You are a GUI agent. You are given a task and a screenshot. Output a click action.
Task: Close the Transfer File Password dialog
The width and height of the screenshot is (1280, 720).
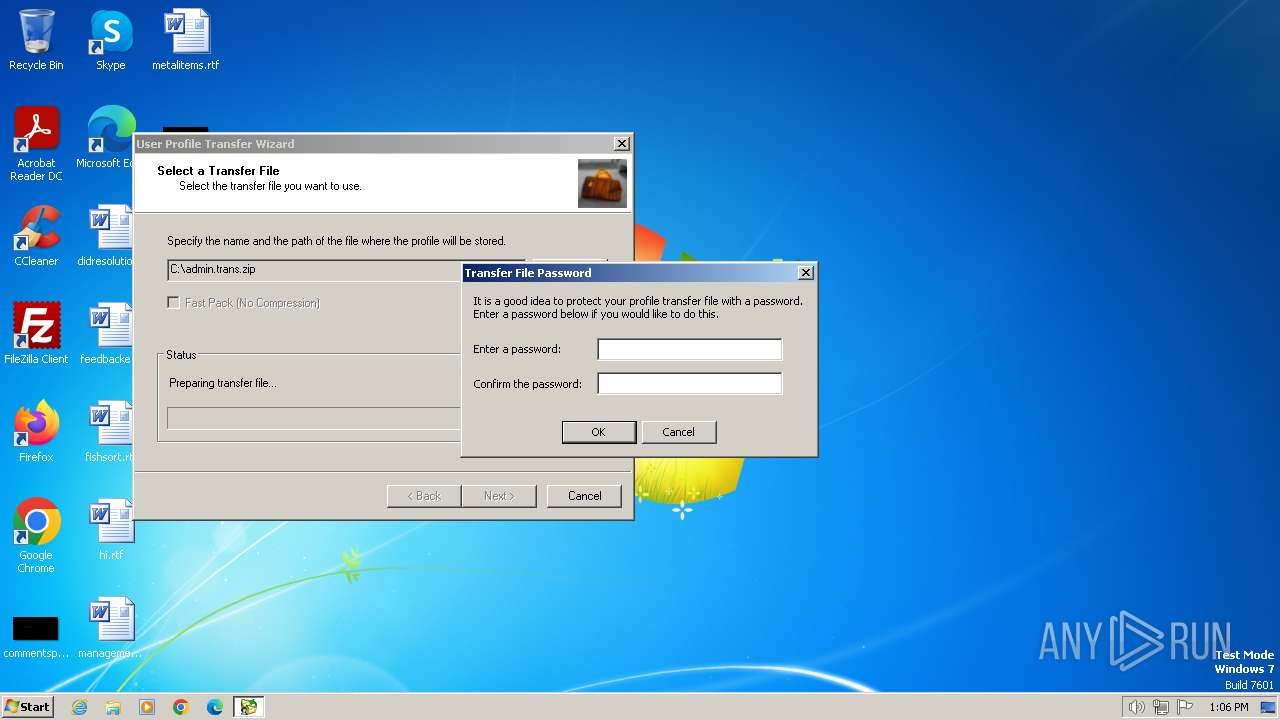806,273
